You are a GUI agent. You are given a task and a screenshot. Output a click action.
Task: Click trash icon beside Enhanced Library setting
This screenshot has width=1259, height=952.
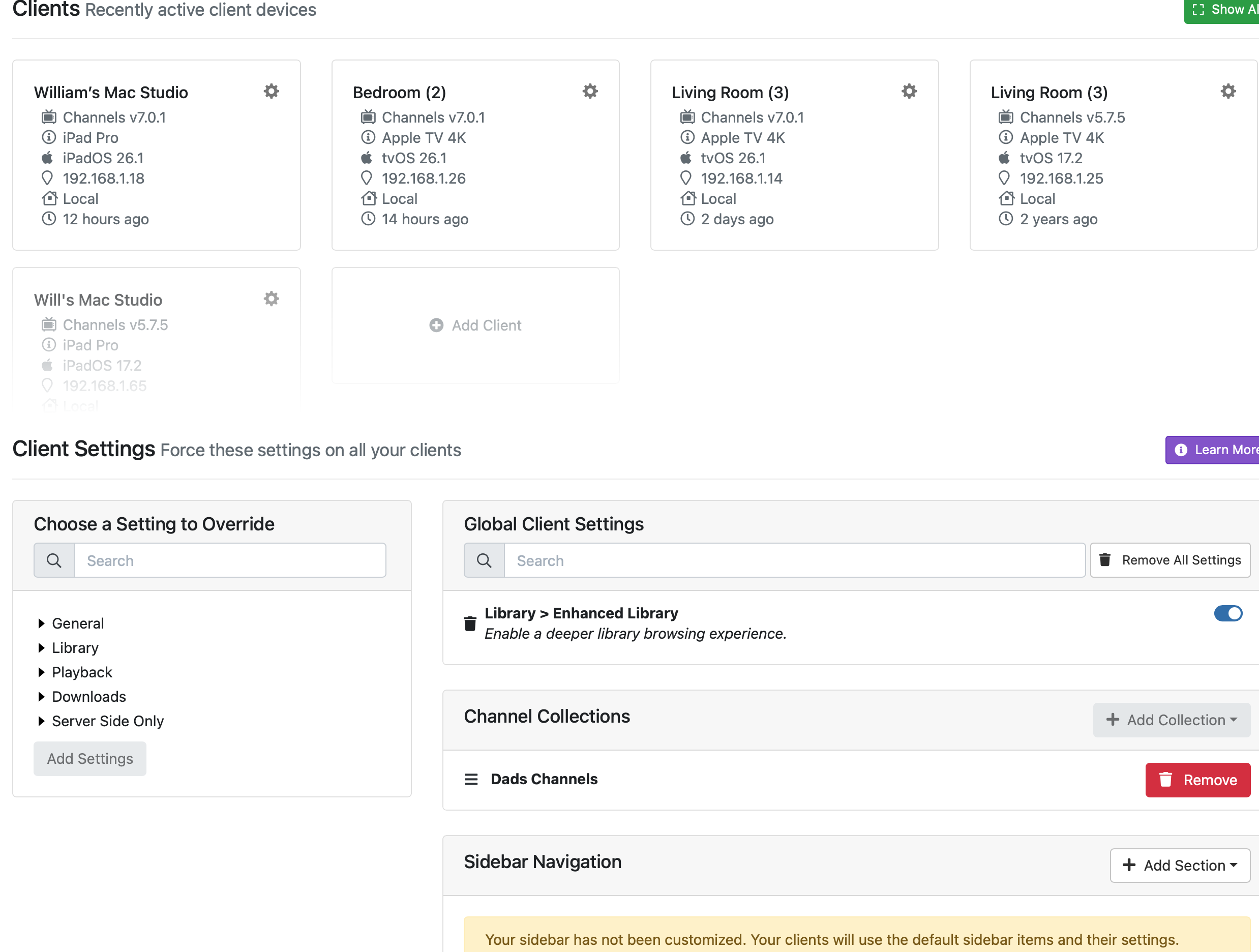click(x=470, y=624)
